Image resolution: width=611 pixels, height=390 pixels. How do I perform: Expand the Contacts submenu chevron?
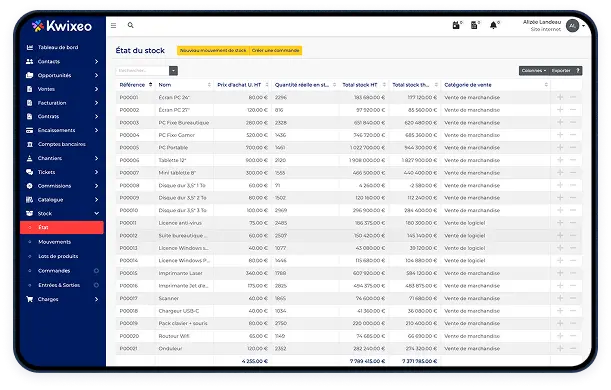point(96,62)
